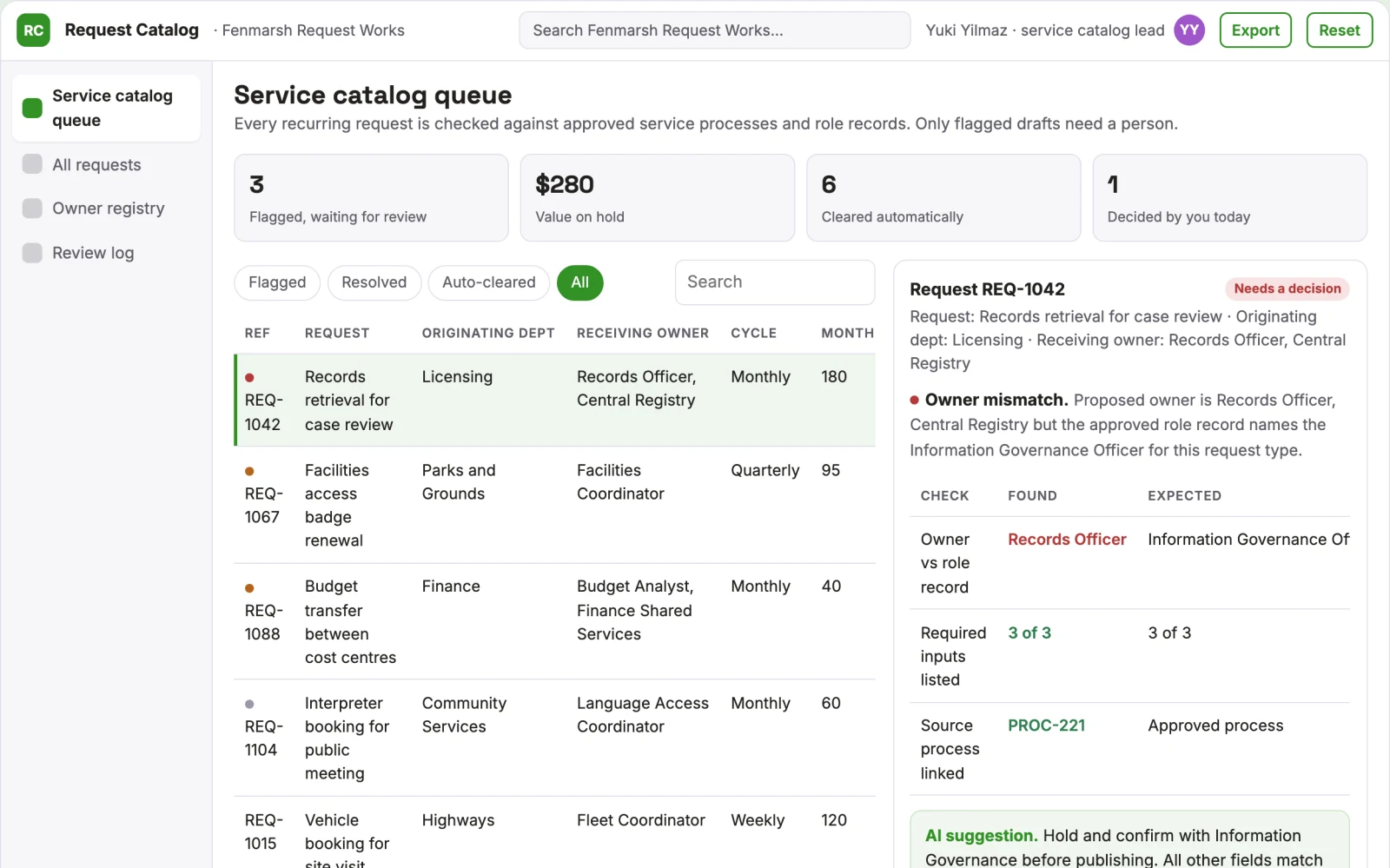Click the Cleared automatically summary card

tap(943, 198)
